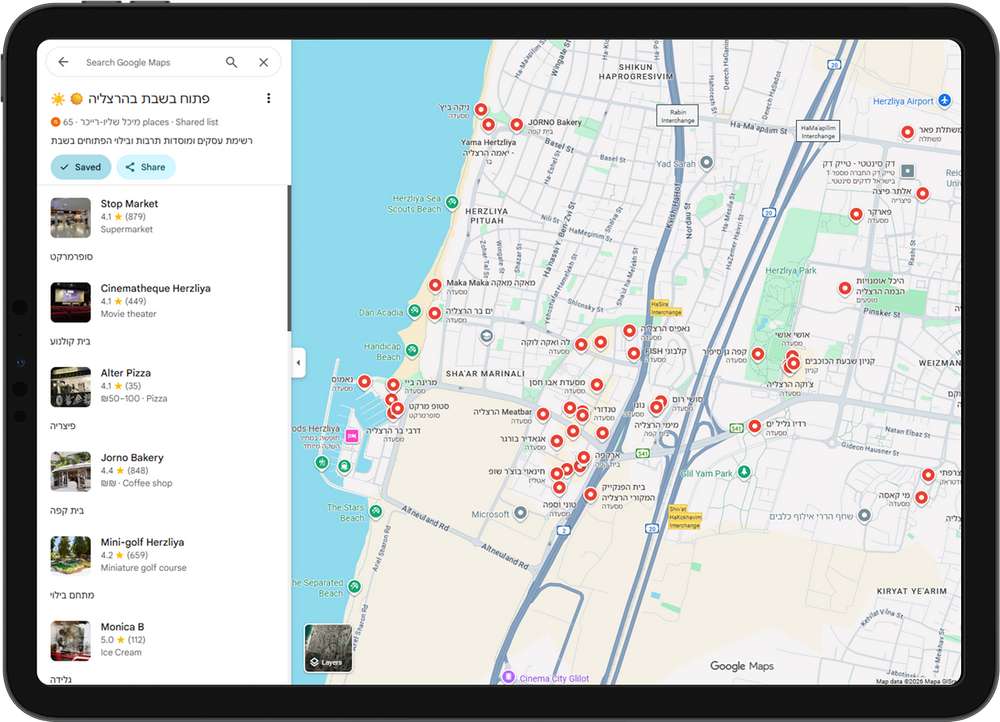This screenshot has width=1000, height=722.
Task: Select Jorno Bakery list item
Action: pos(132,458)
